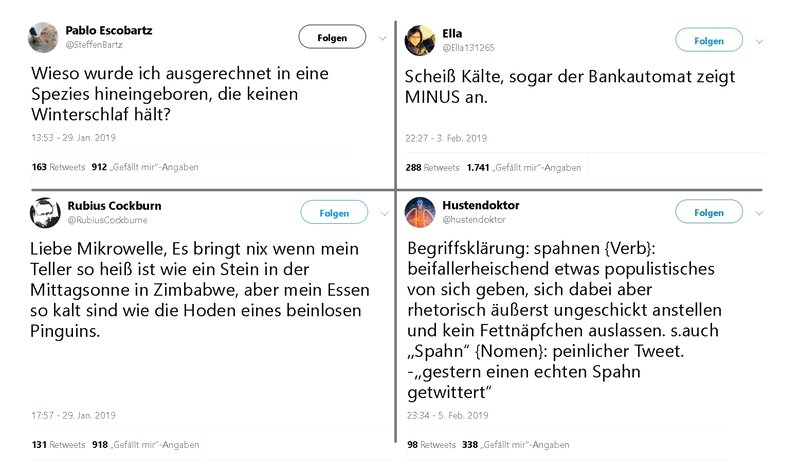Viewport: 800px width, 469px height.
Task: Follow Rubius Cockburn with Folgen button
Action: click(334, 212)
